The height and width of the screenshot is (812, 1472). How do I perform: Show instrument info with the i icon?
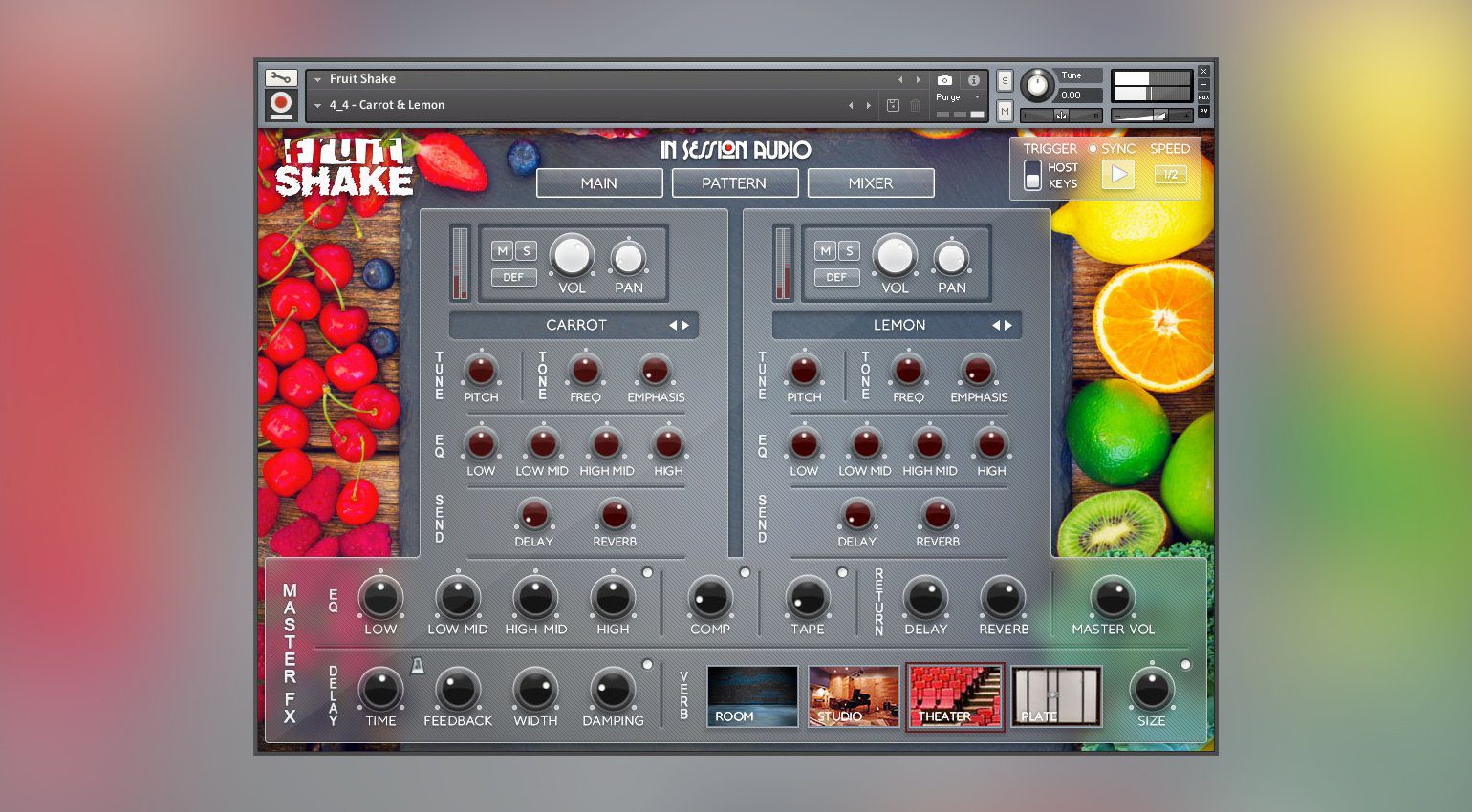tap(973, 80)
